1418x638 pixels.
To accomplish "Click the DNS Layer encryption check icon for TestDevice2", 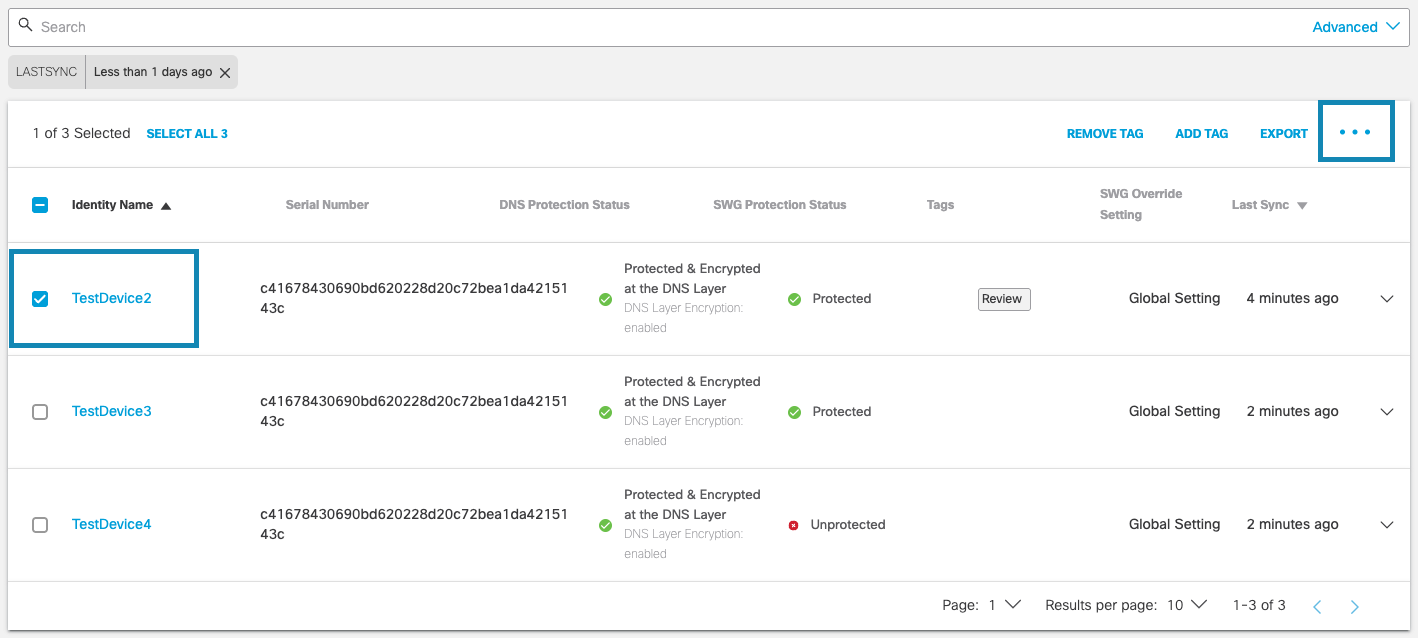I will point(605,299).
